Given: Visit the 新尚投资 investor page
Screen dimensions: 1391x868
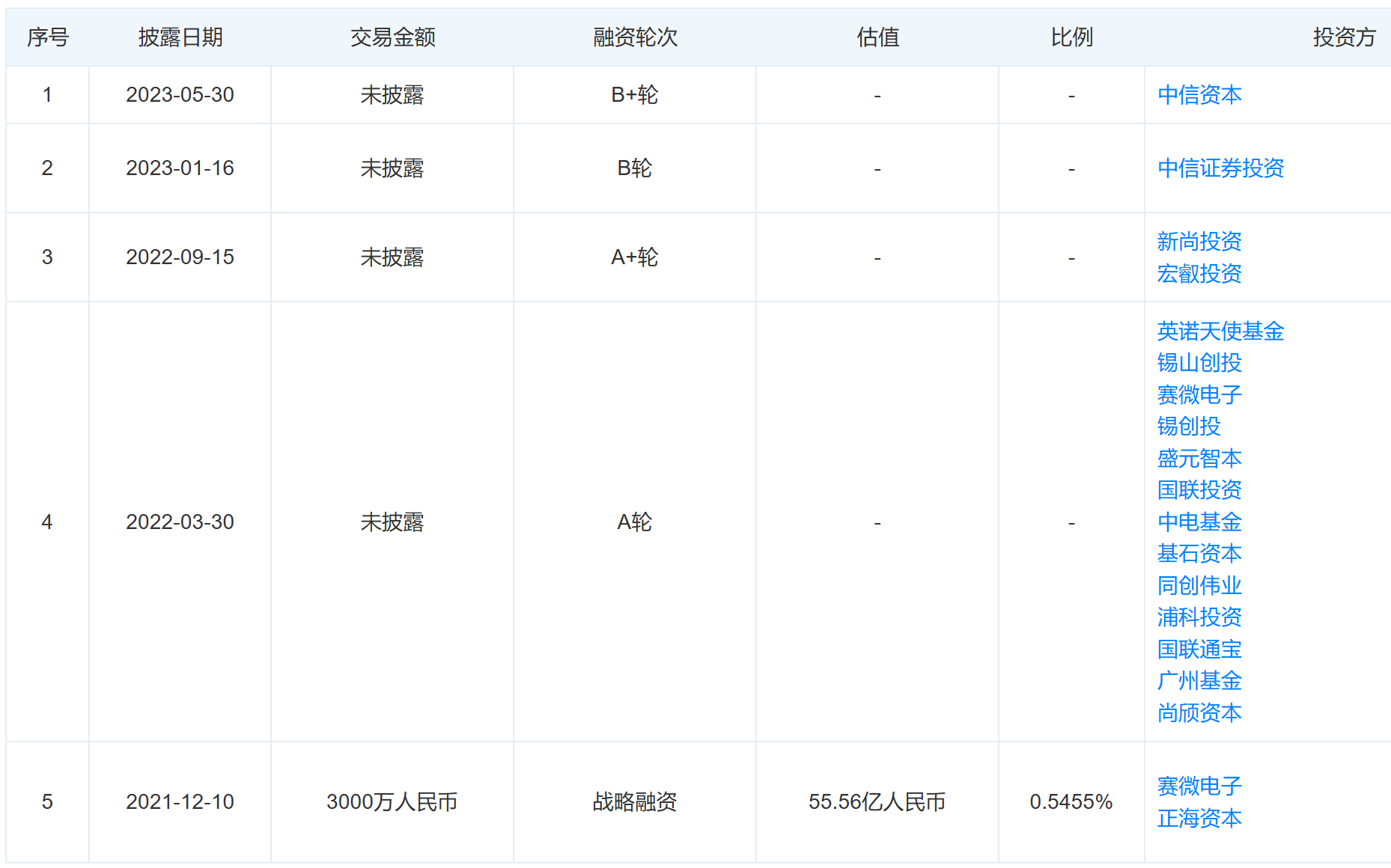Looking at the screenshot, I should 1199,242.
